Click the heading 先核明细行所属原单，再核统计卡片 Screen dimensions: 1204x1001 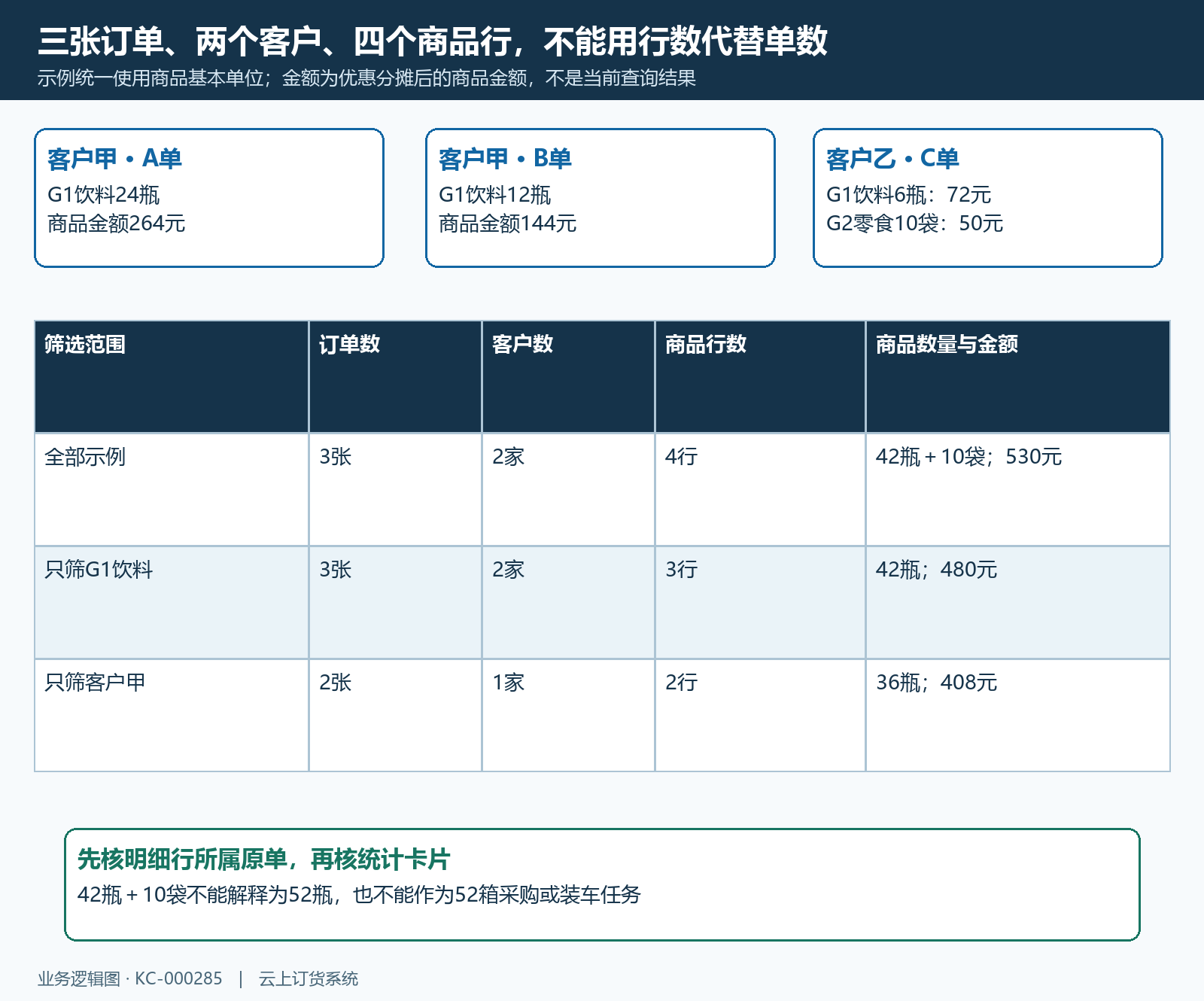(x=264, y=859)
